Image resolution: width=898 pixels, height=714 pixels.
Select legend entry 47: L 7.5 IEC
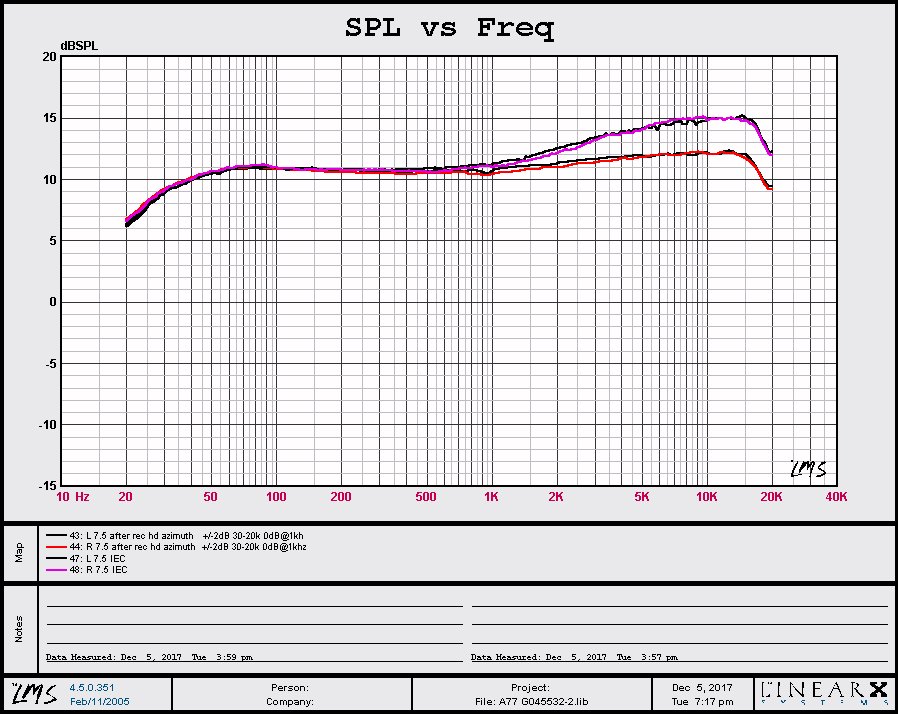99,558
